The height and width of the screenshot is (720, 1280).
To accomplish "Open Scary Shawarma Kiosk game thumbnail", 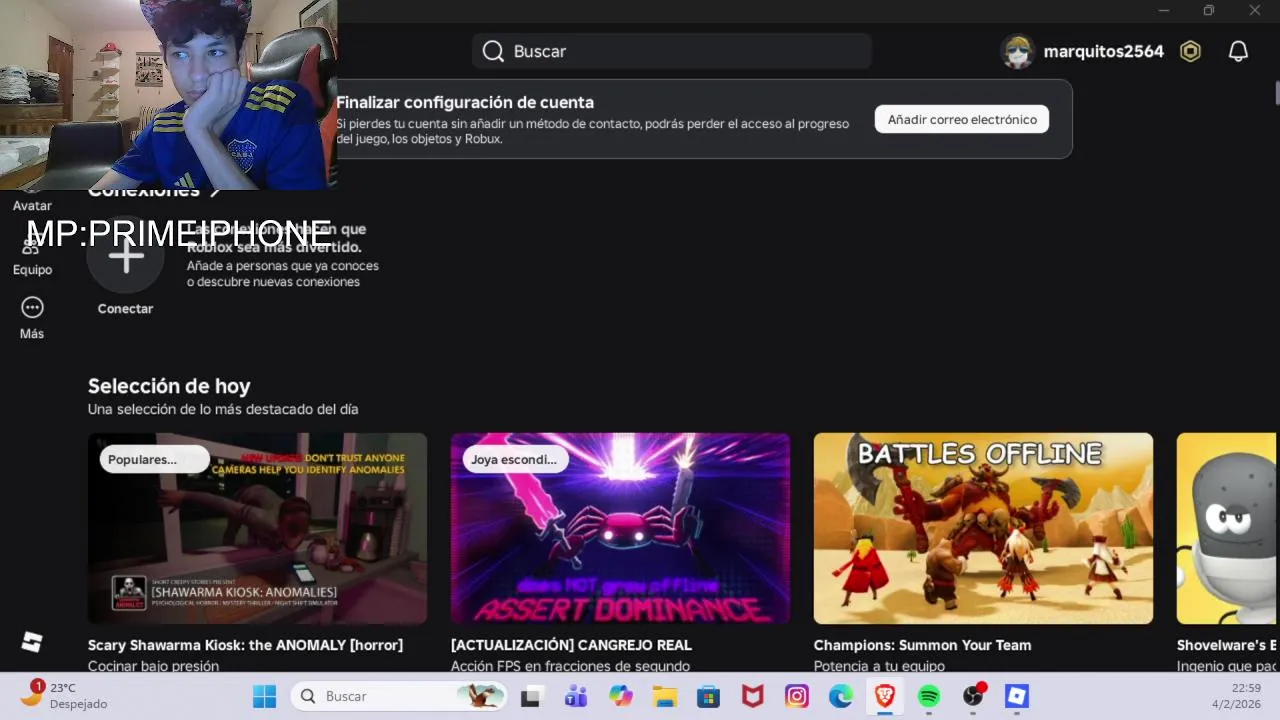I will [x=257, y=528].
